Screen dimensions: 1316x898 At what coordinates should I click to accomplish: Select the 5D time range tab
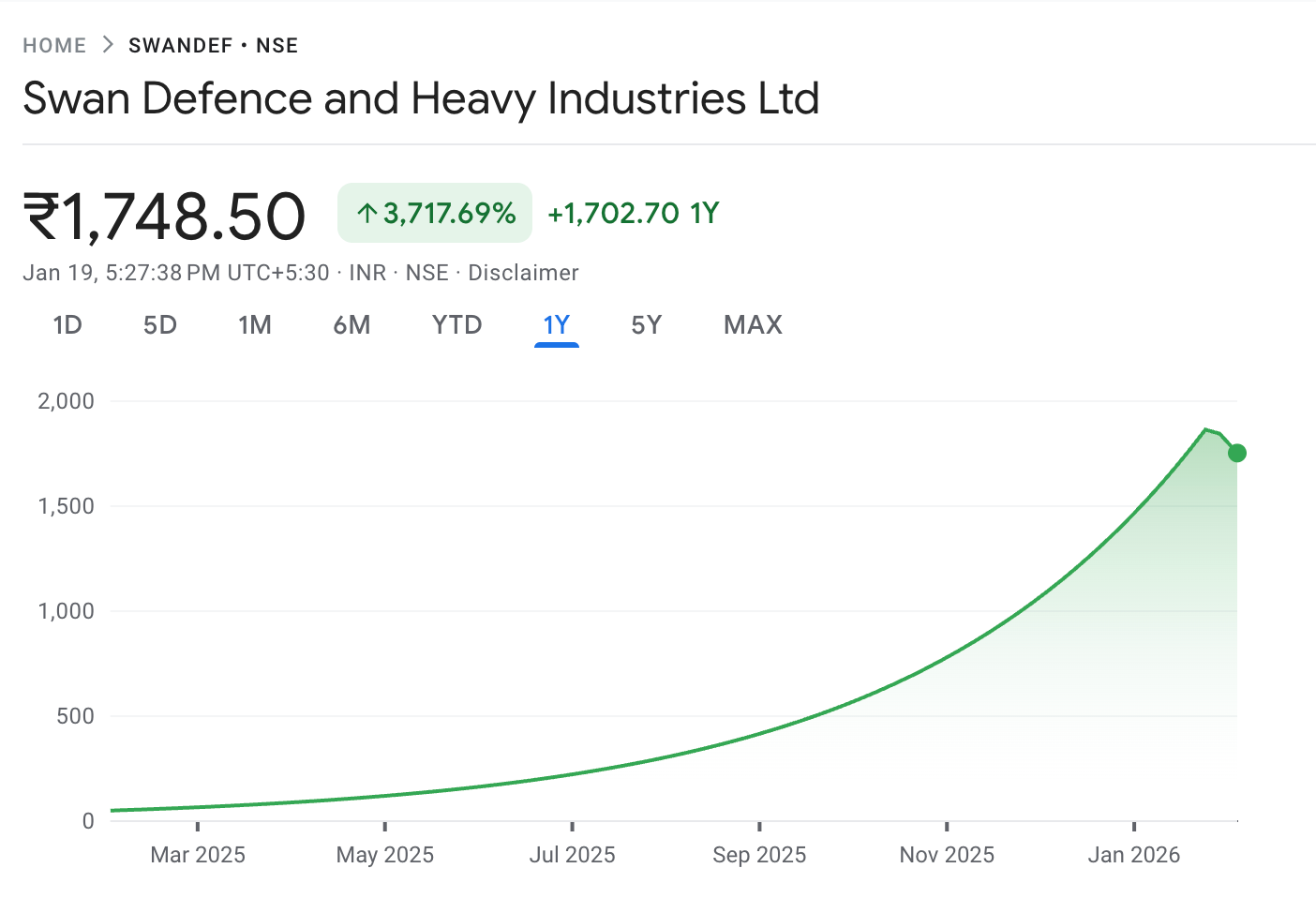[x=160, y=325]
